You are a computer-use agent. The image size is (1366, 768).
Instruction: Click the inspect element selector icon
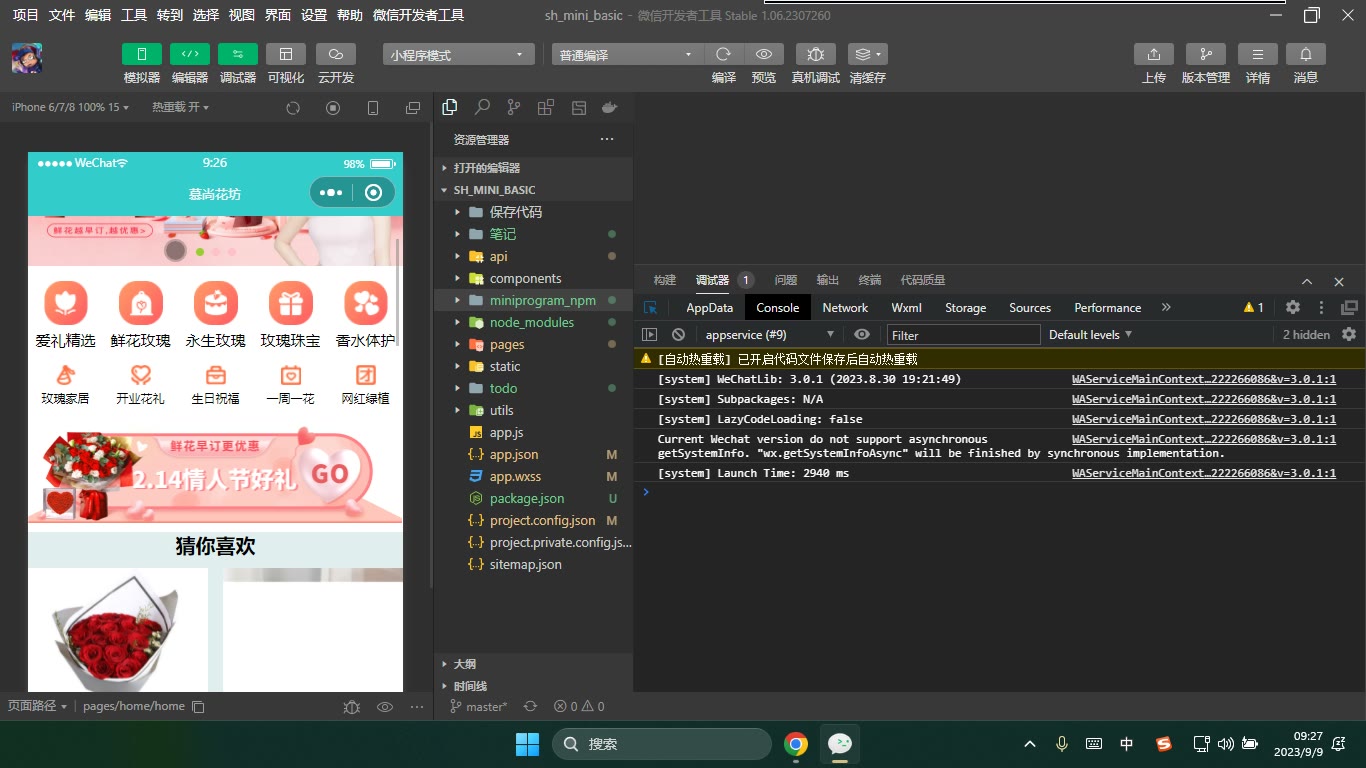pyautogui.click(x=650, y=308)
